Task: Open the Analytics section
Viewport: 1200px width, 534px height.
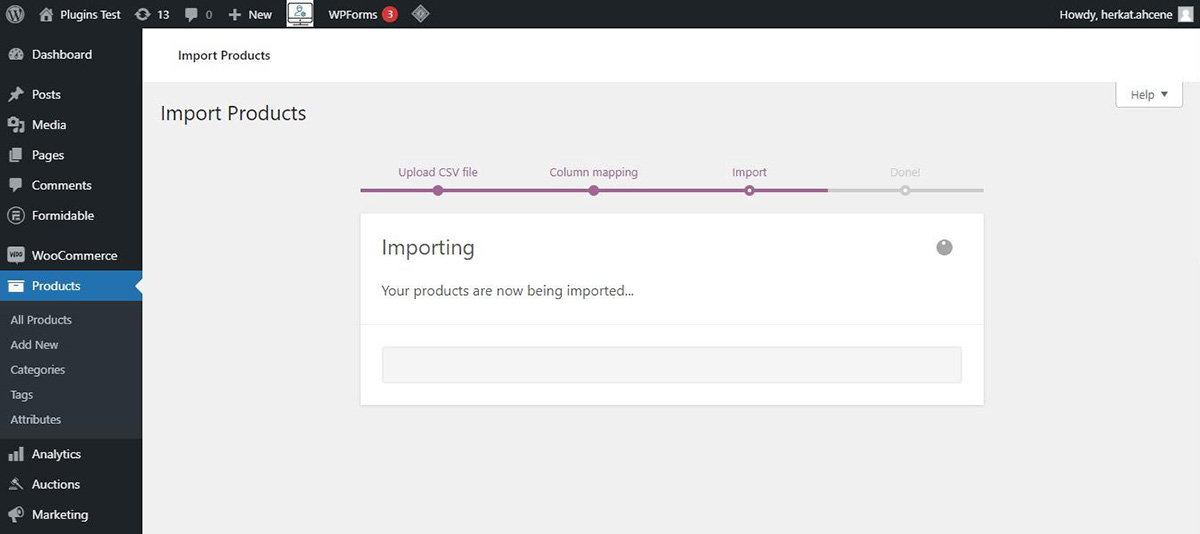Action: point(56,454)
